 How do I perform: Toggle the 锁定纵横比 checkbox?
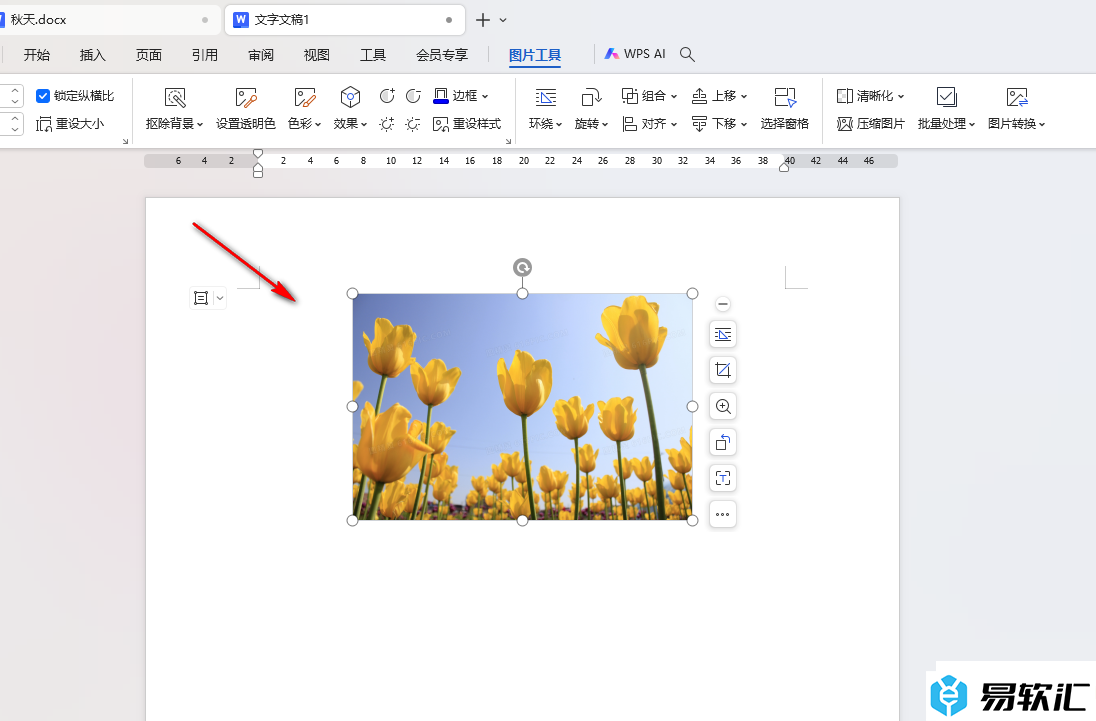43,96
